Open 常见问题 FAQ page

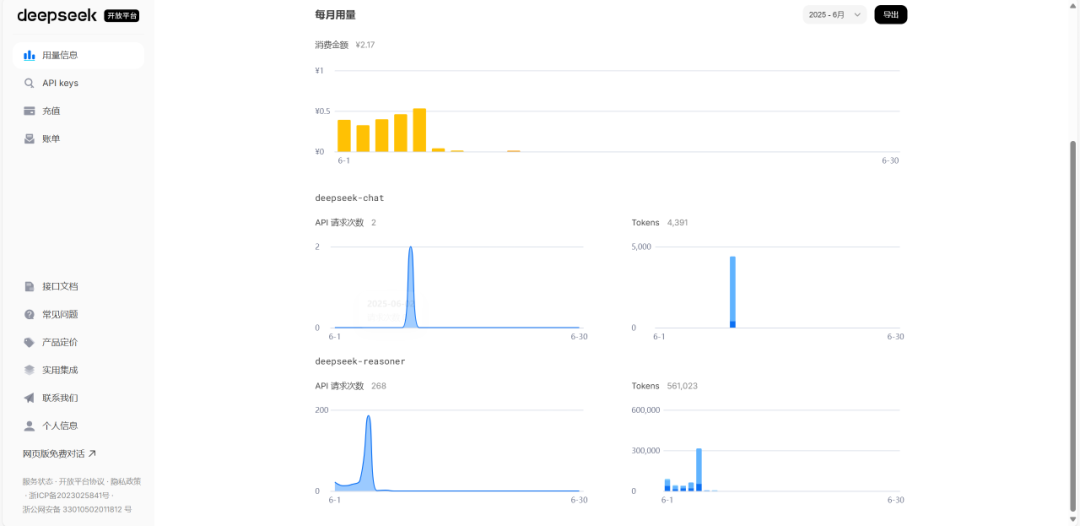78,315
